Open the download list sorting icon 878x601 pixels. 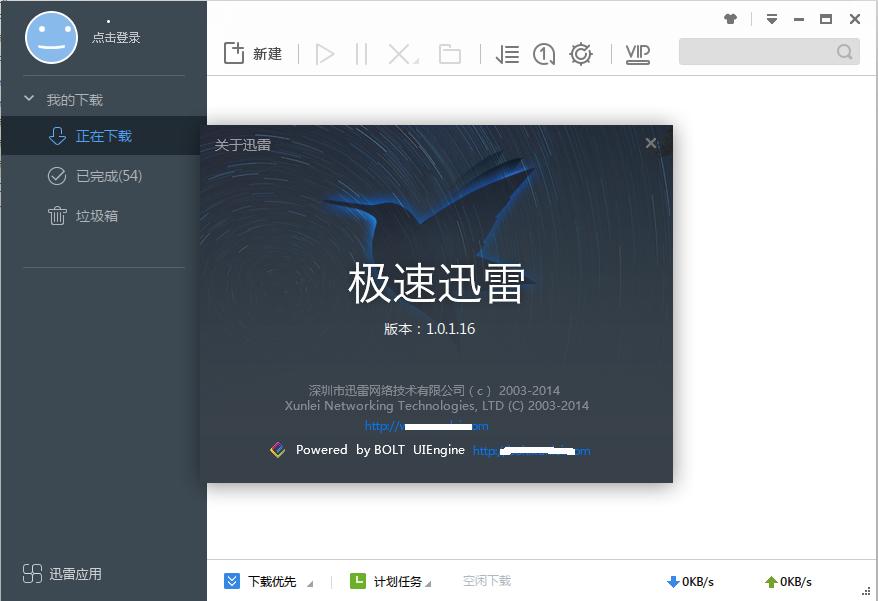pos(507,54)
